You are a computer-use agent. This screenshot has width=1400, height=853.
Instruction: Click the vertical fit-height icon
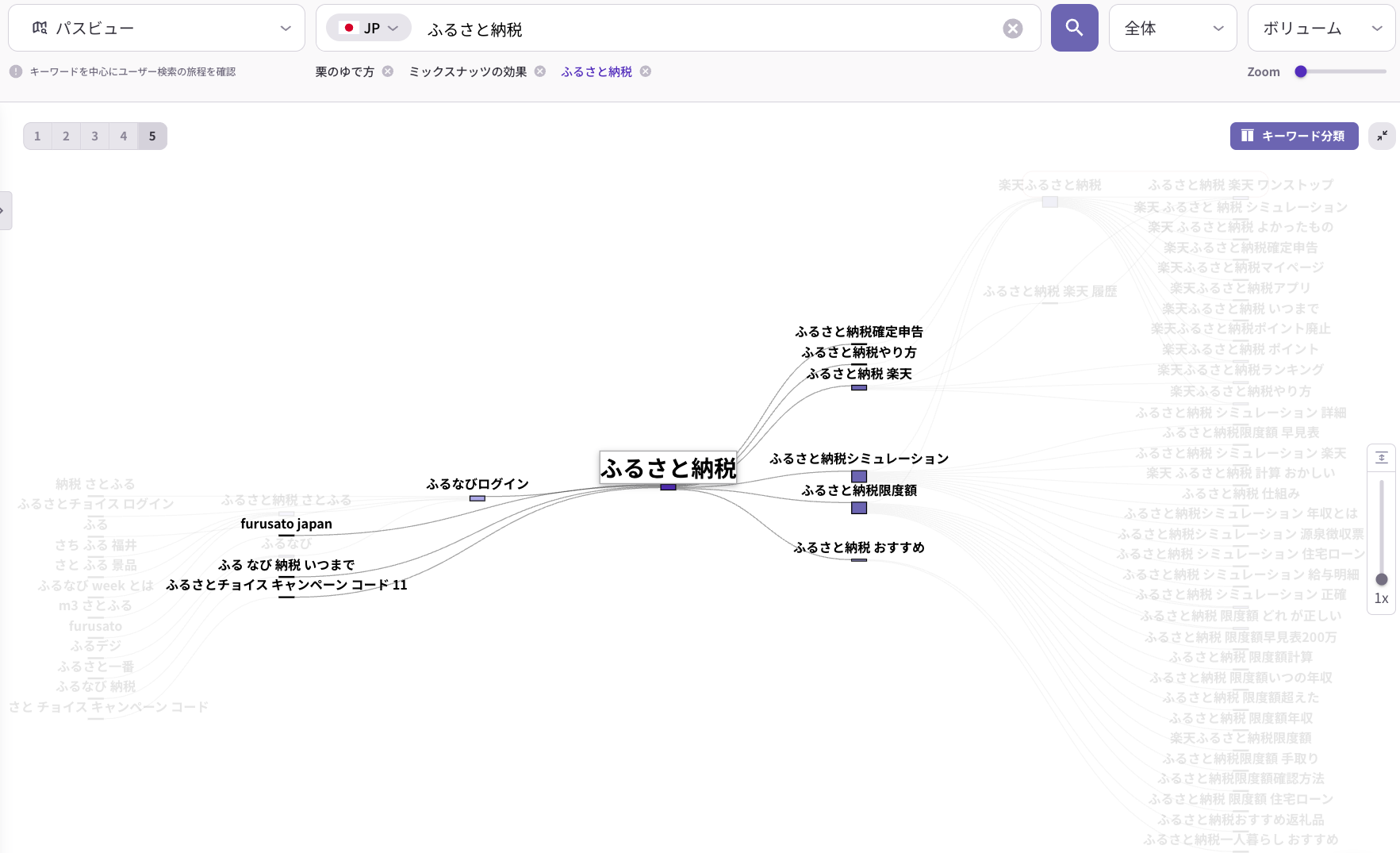tap(1381, 458)
